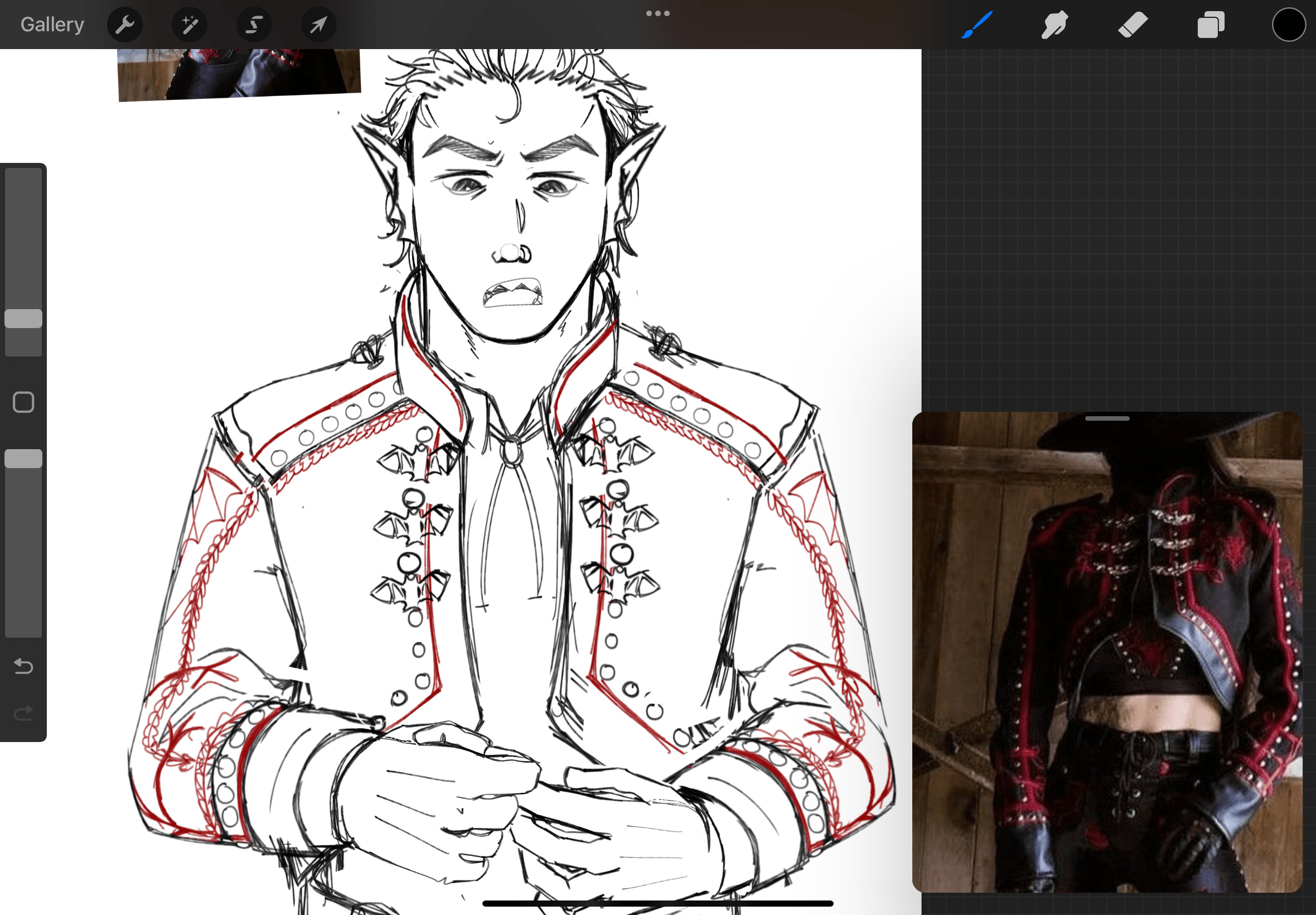Open the active color picker
Viewport: 1316px width, 915px height.
coord(1289,25)
